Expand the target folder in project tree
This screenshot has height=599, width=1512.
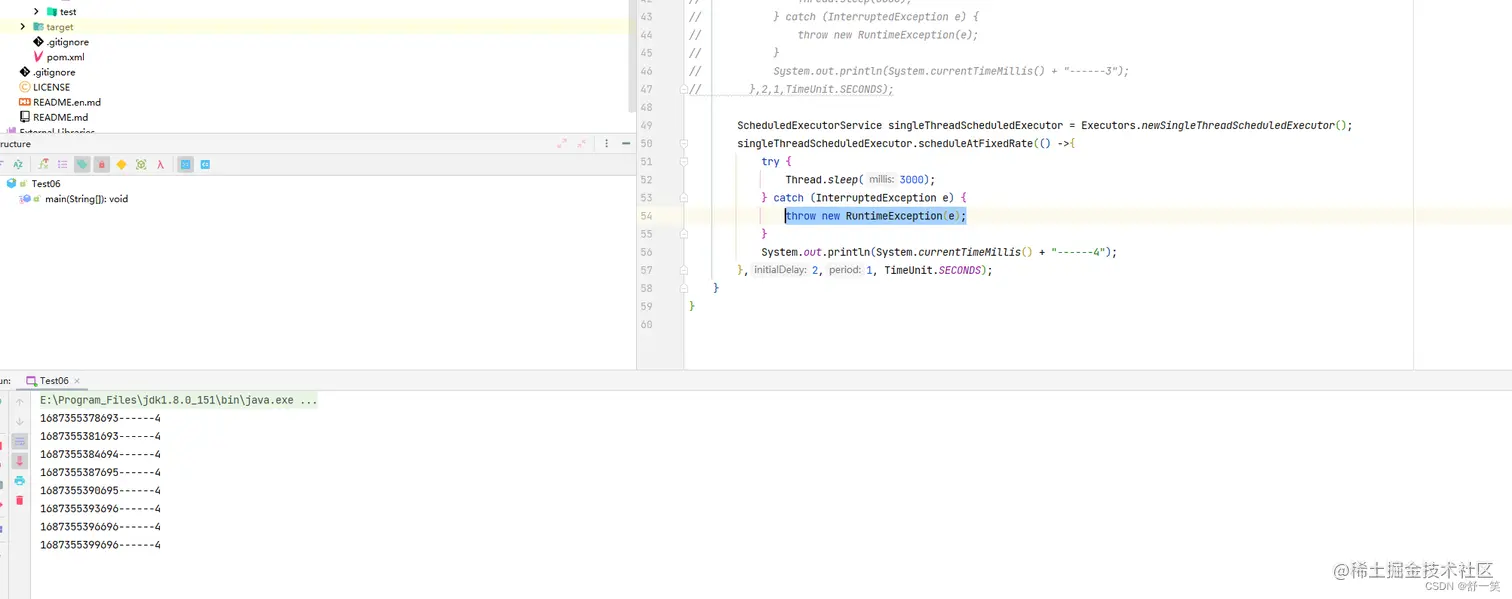pyautogui.click(x=23, y=27)
